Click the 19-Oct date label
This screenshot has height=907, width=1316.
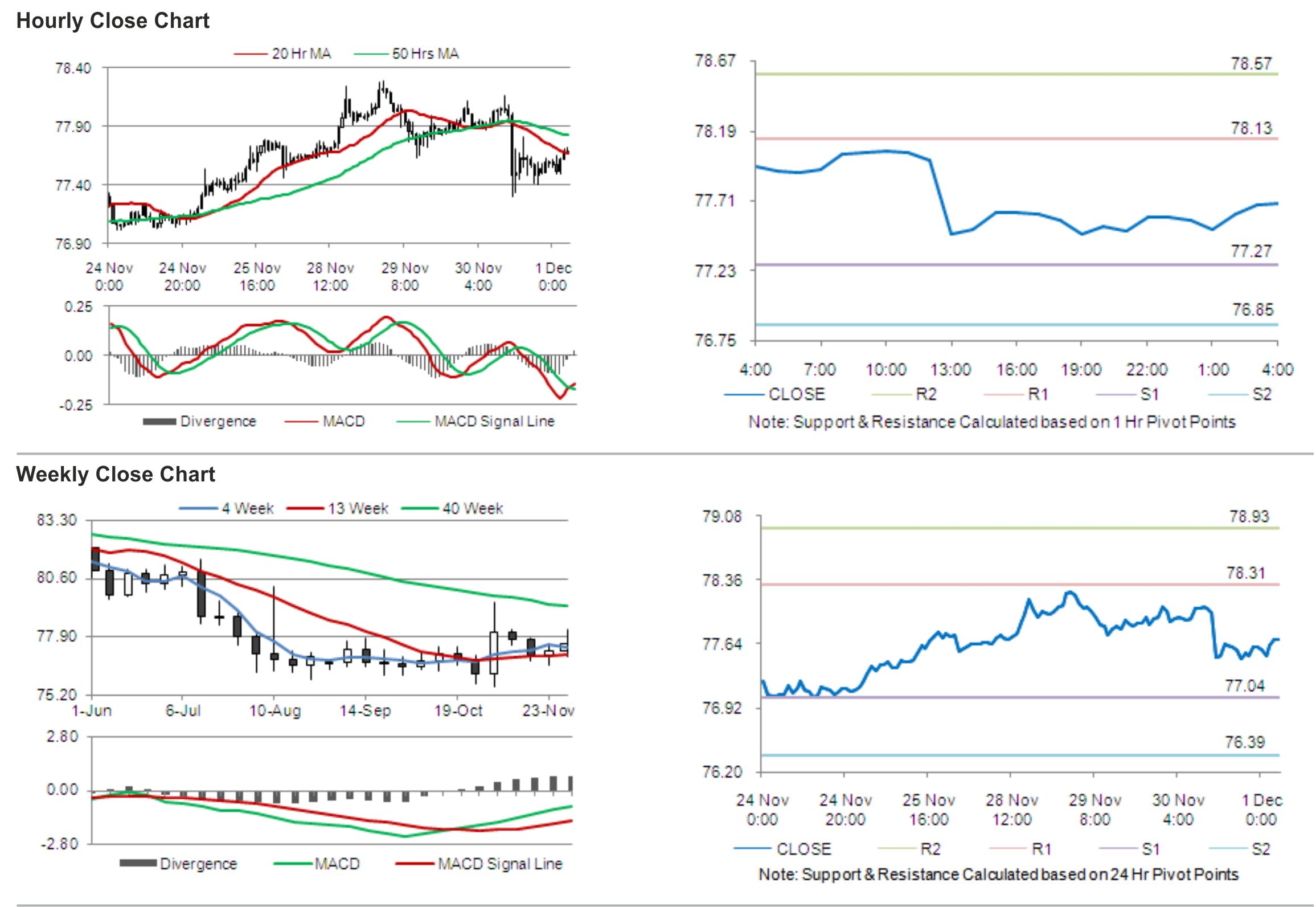(458, 711)
